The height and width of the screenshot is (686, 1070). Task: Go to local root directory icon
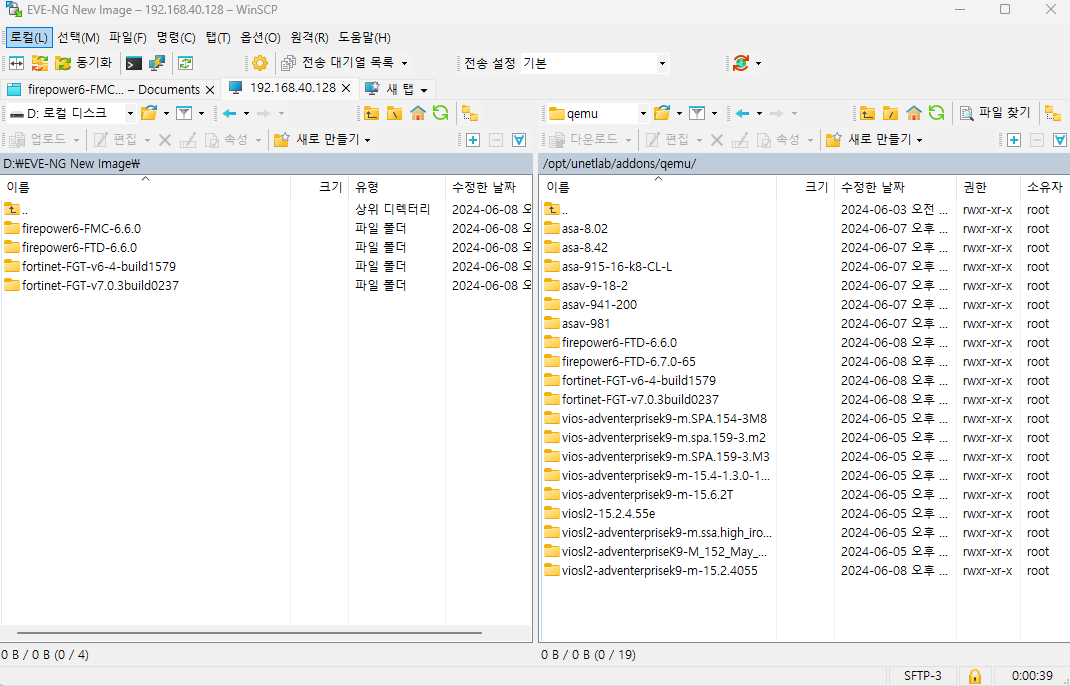[394, 113]
